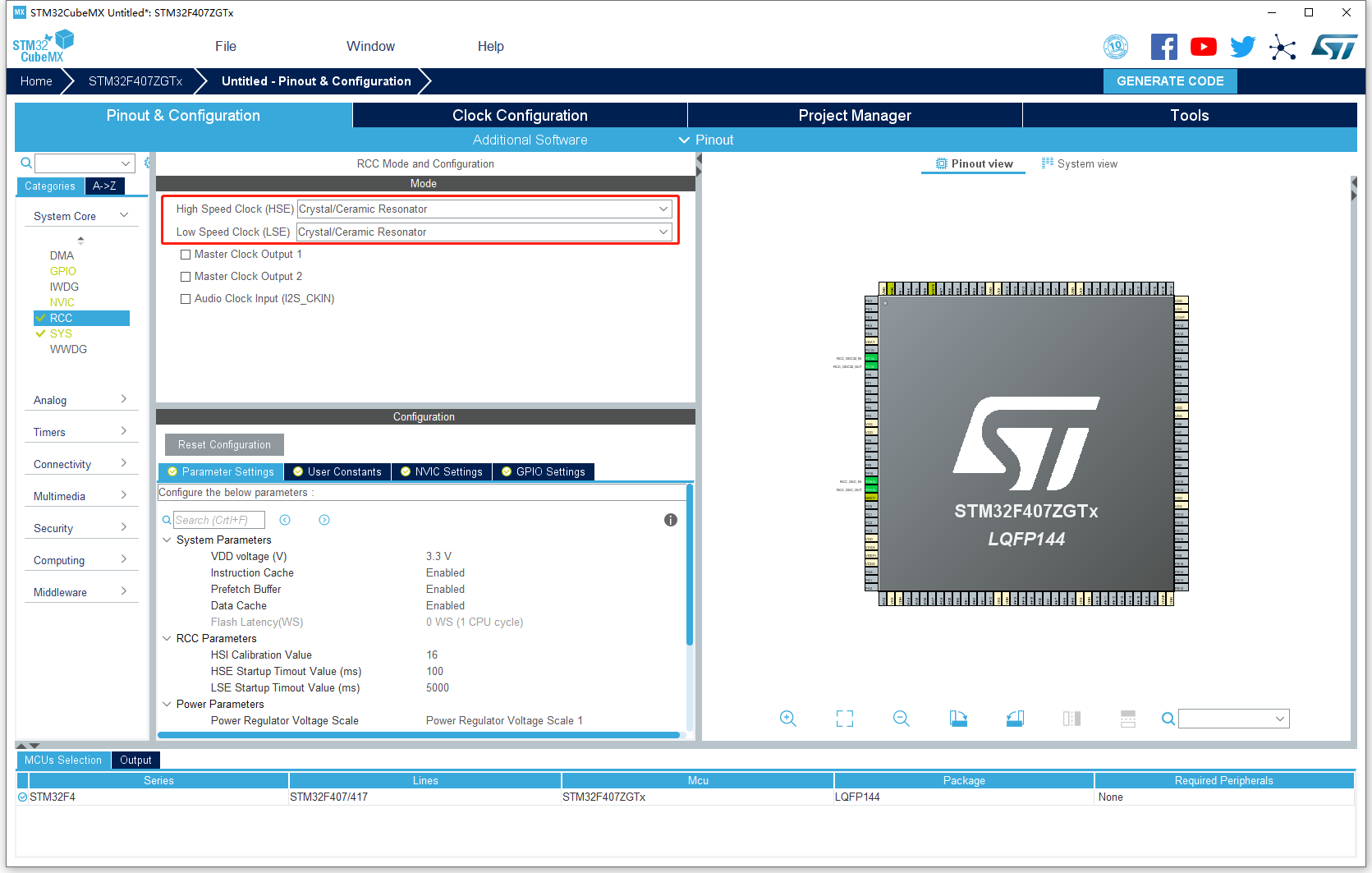Open the NVIC Settings tab
Viewport: 1372px width, 873px height.
pos(442,471)
